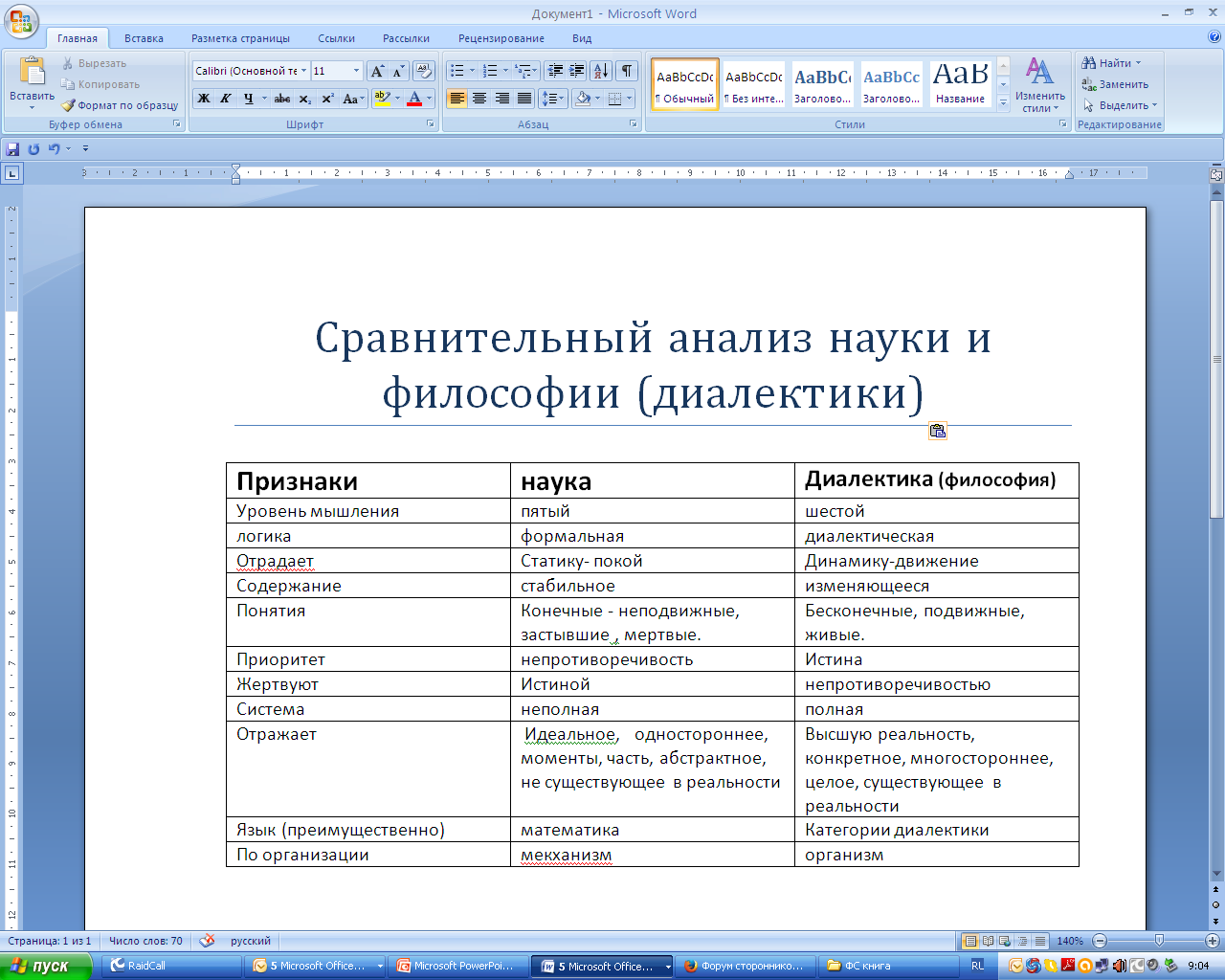This screenshot has height=980, width=1225.
Task: Click Найти (Find) in the editing group
Action: point(1114,63)
